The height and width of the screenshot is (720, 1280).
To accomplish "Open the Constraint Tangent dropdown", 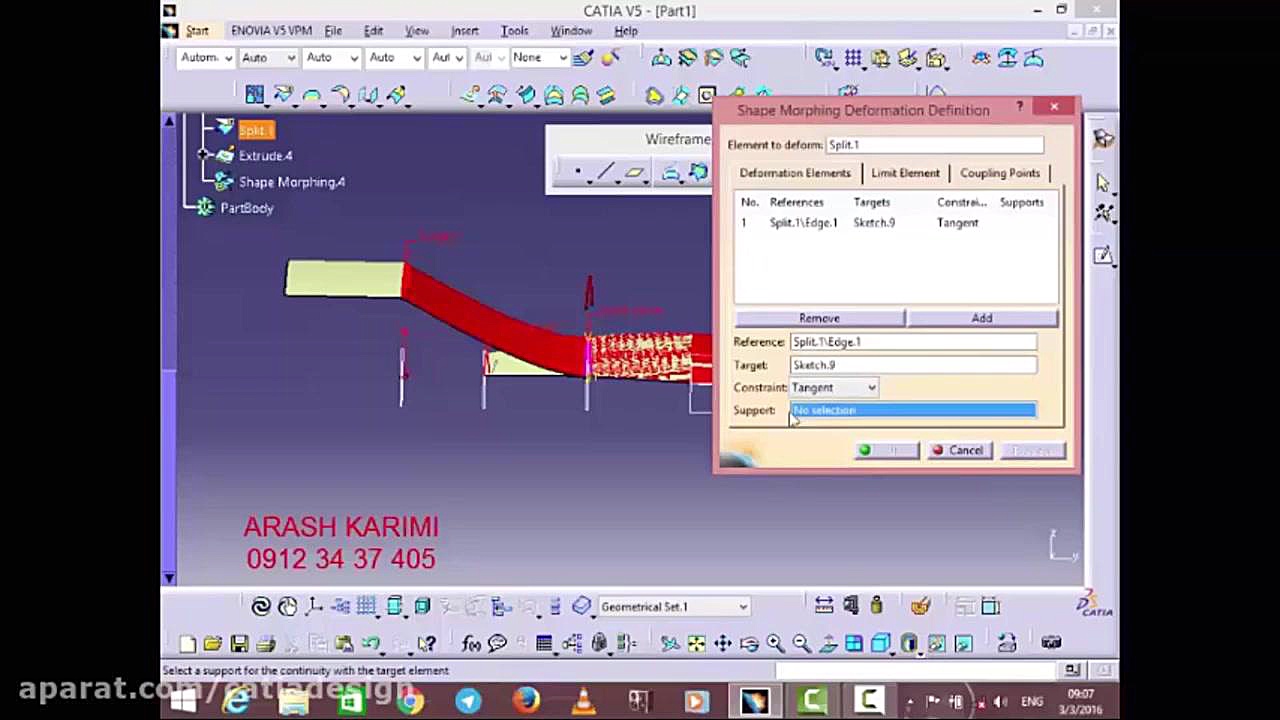I will 835,388.
